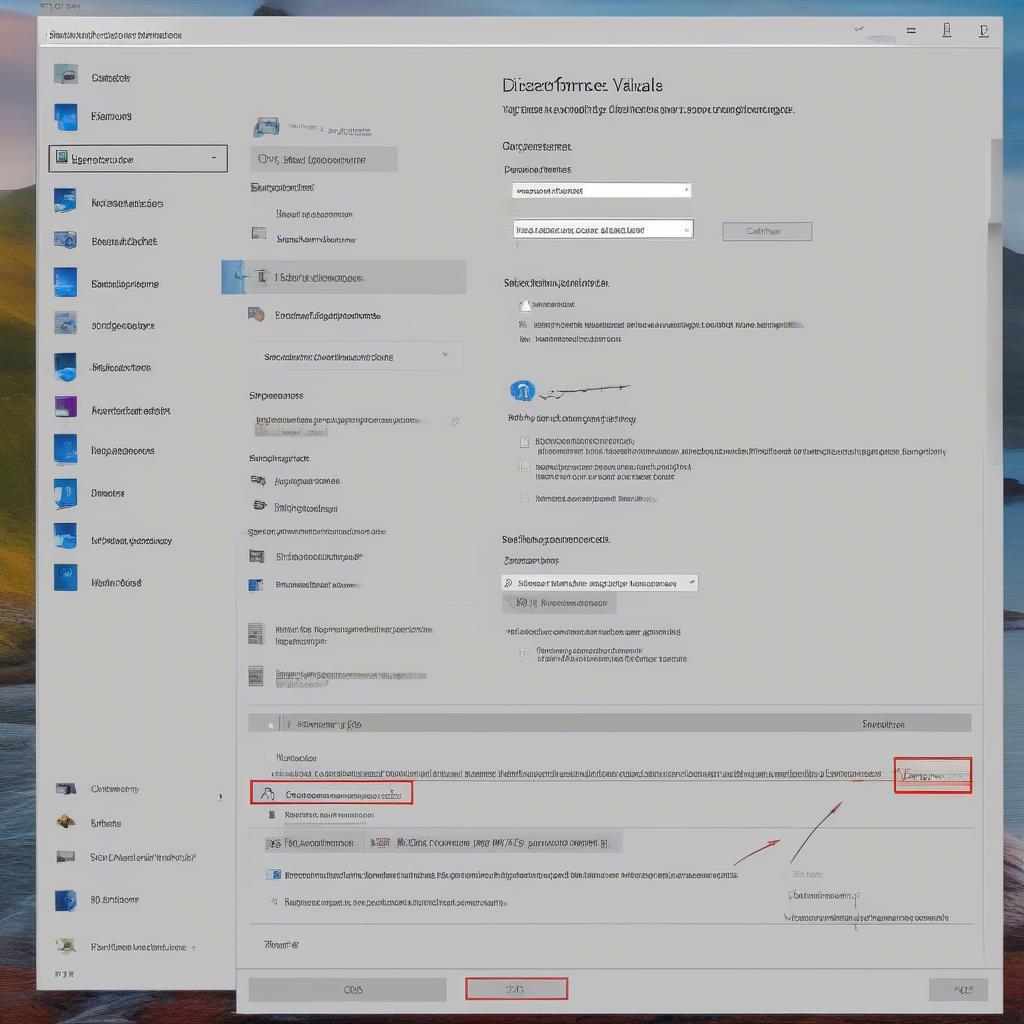Viewport: 1024px width, 1024px height.
Task: Click the printer-like icon atop the middle column
Action: (266, 126)
